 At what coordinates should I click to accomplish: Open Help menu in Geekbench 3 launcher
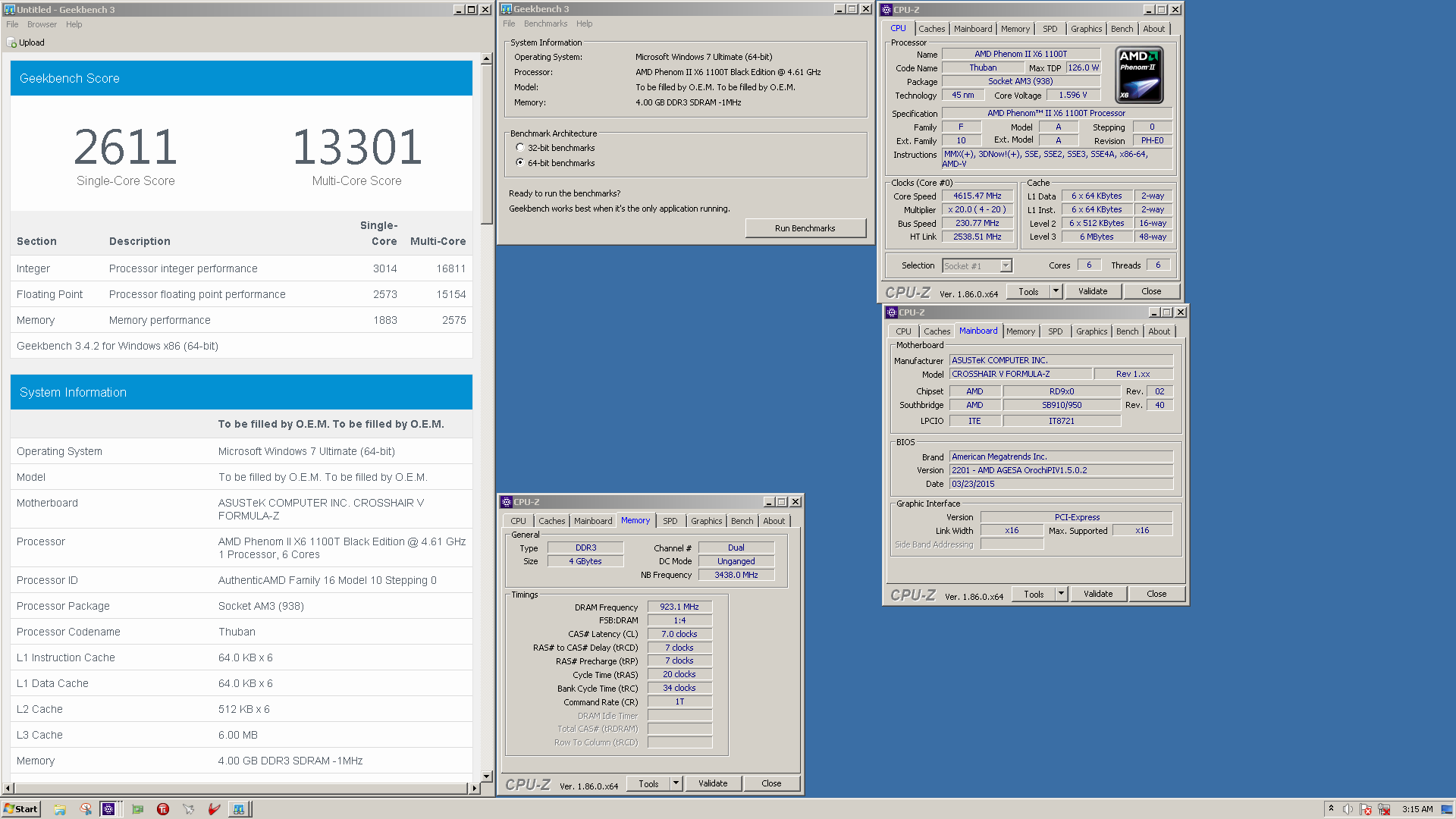point(584,24)
